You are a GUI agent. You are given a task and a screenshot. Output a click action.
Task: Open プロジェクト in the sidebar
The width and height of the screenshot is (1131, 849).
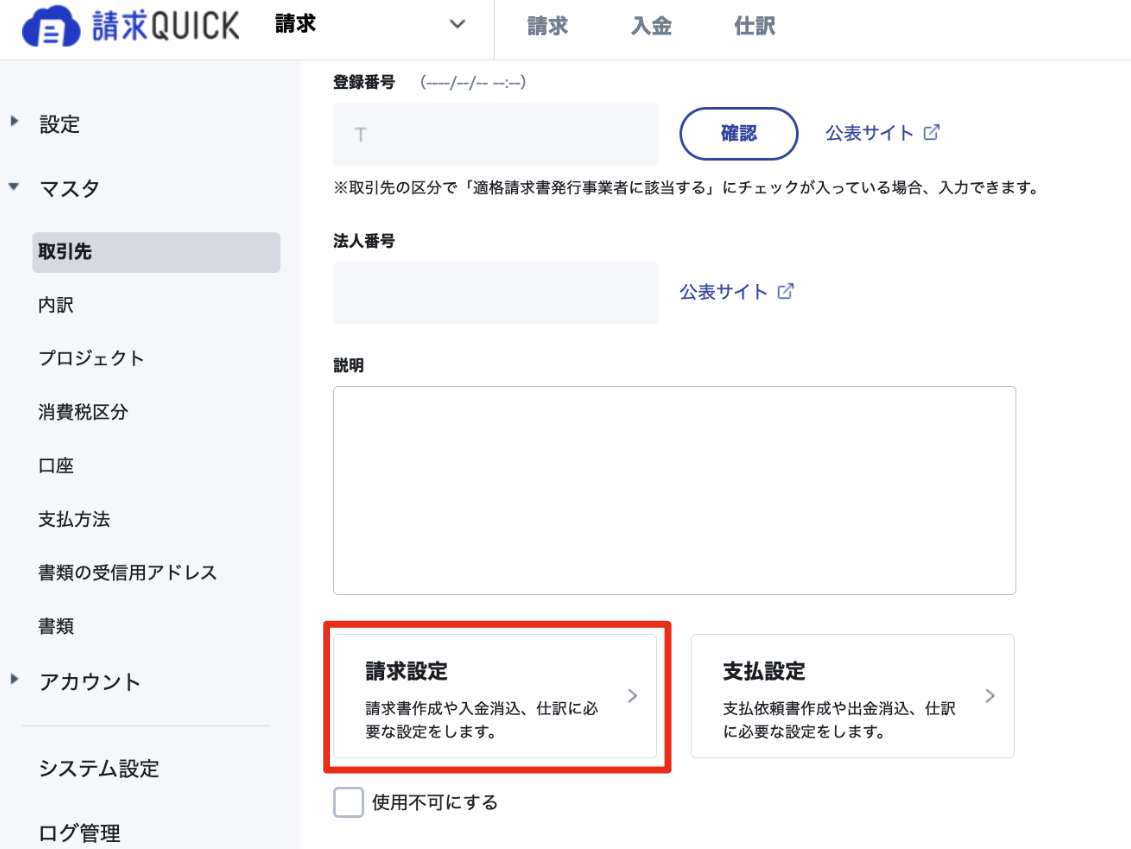(x=92, y=358)
